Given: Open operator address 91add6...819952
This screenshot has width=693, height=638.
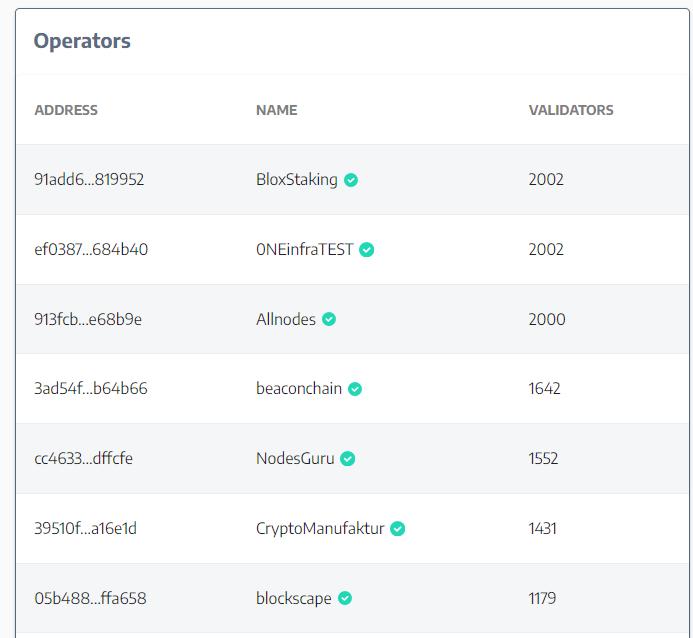Looking at the screenshot, I should click(89, 180).
